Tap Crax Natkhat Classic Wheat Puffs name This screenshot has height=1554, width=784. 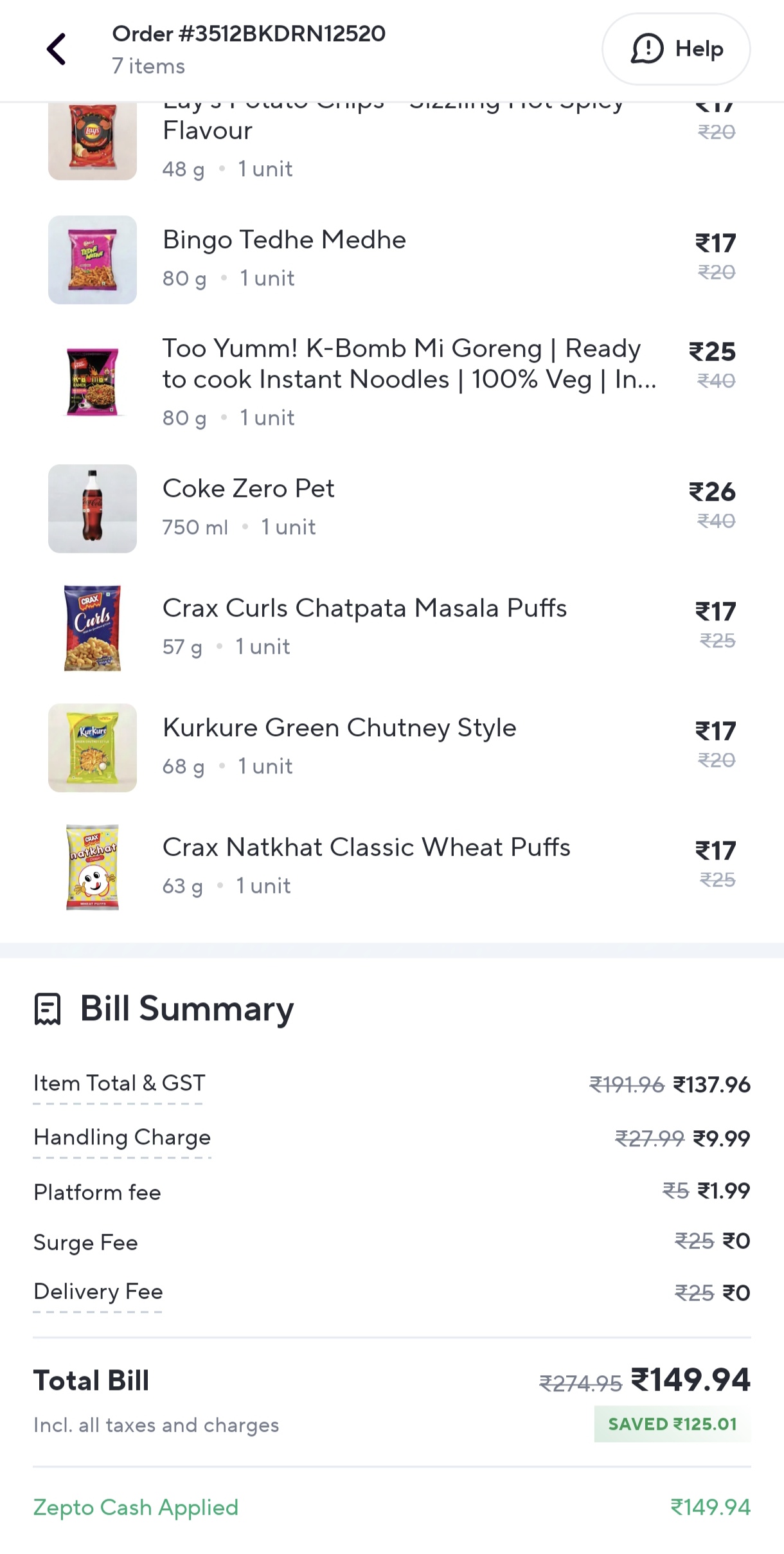click(366, 847)
